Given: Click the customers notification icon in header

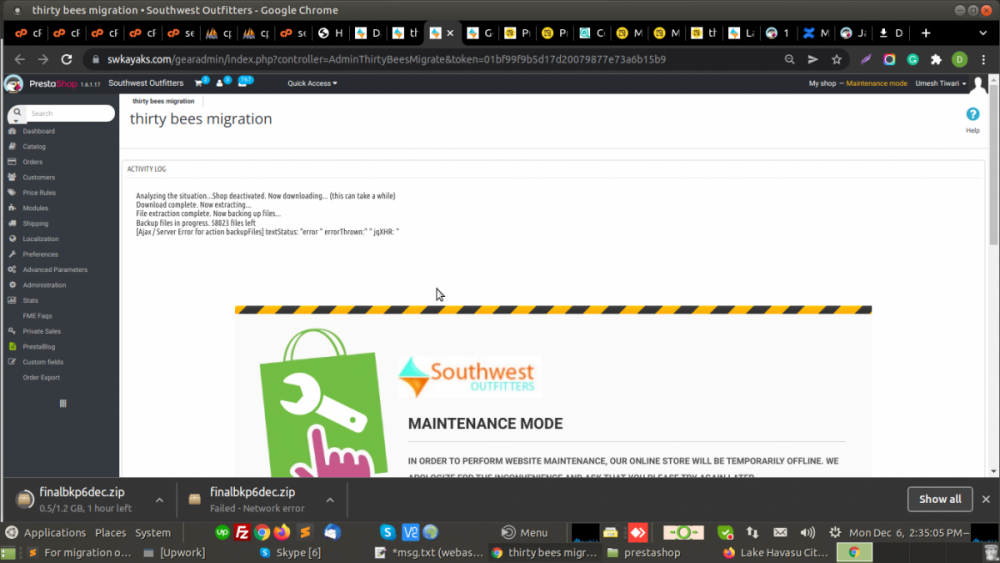Looking at the screenshot, I should tap(221, 83).
